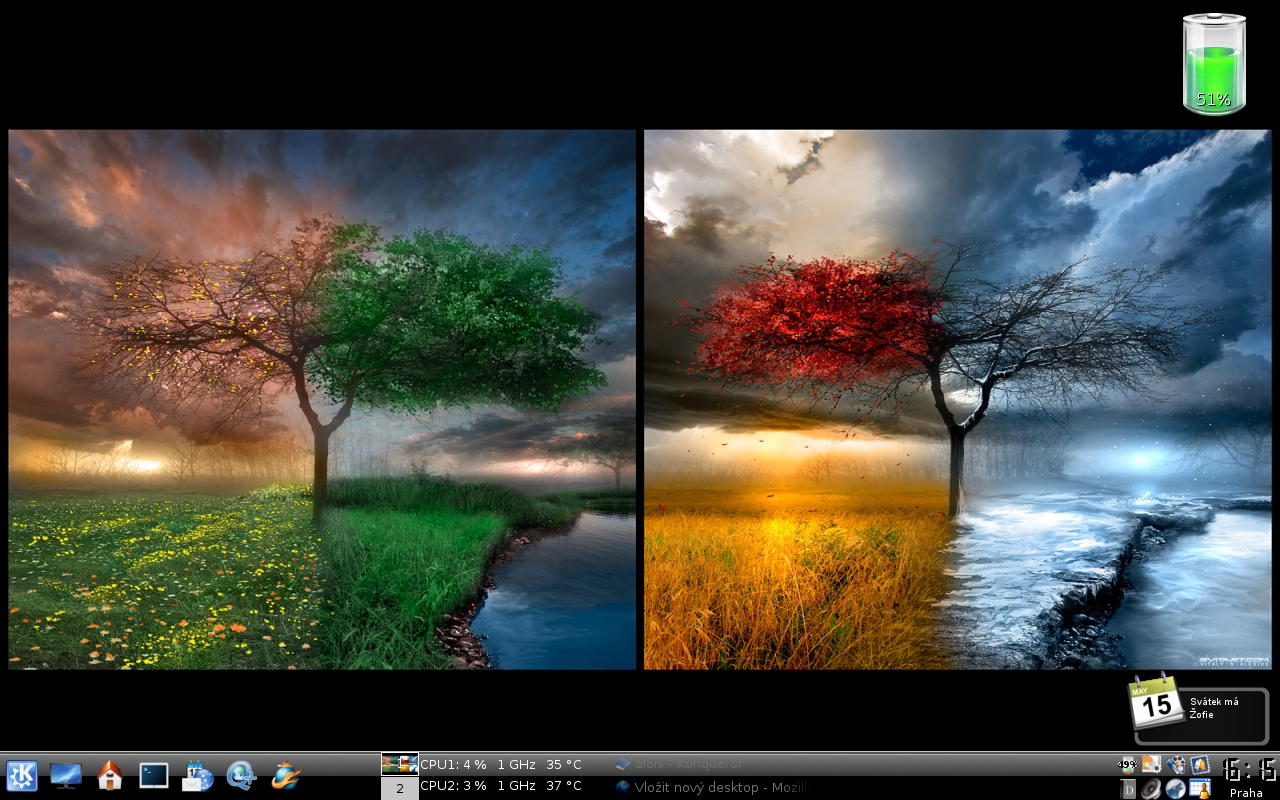Click the blue bird tray icon

[1176, 789]
